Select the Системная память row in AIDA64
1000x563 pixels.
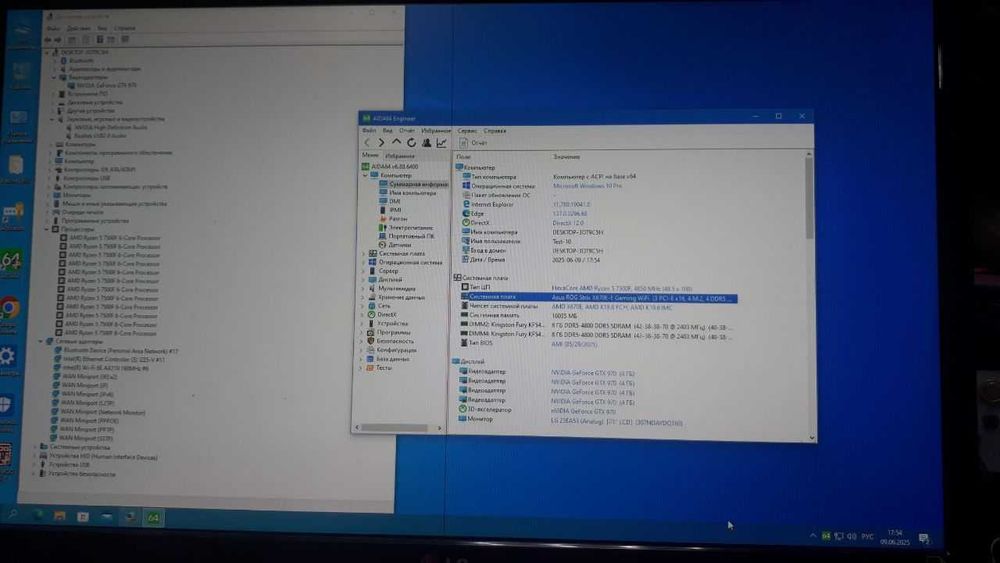[518, 316]
